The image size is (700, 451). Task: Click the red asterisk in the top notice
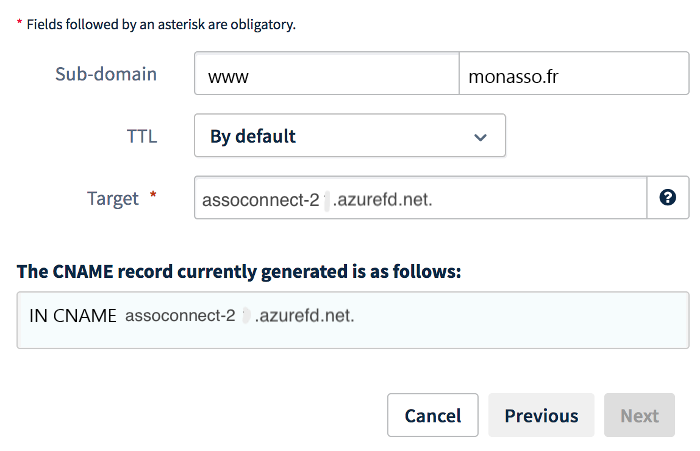19,22
